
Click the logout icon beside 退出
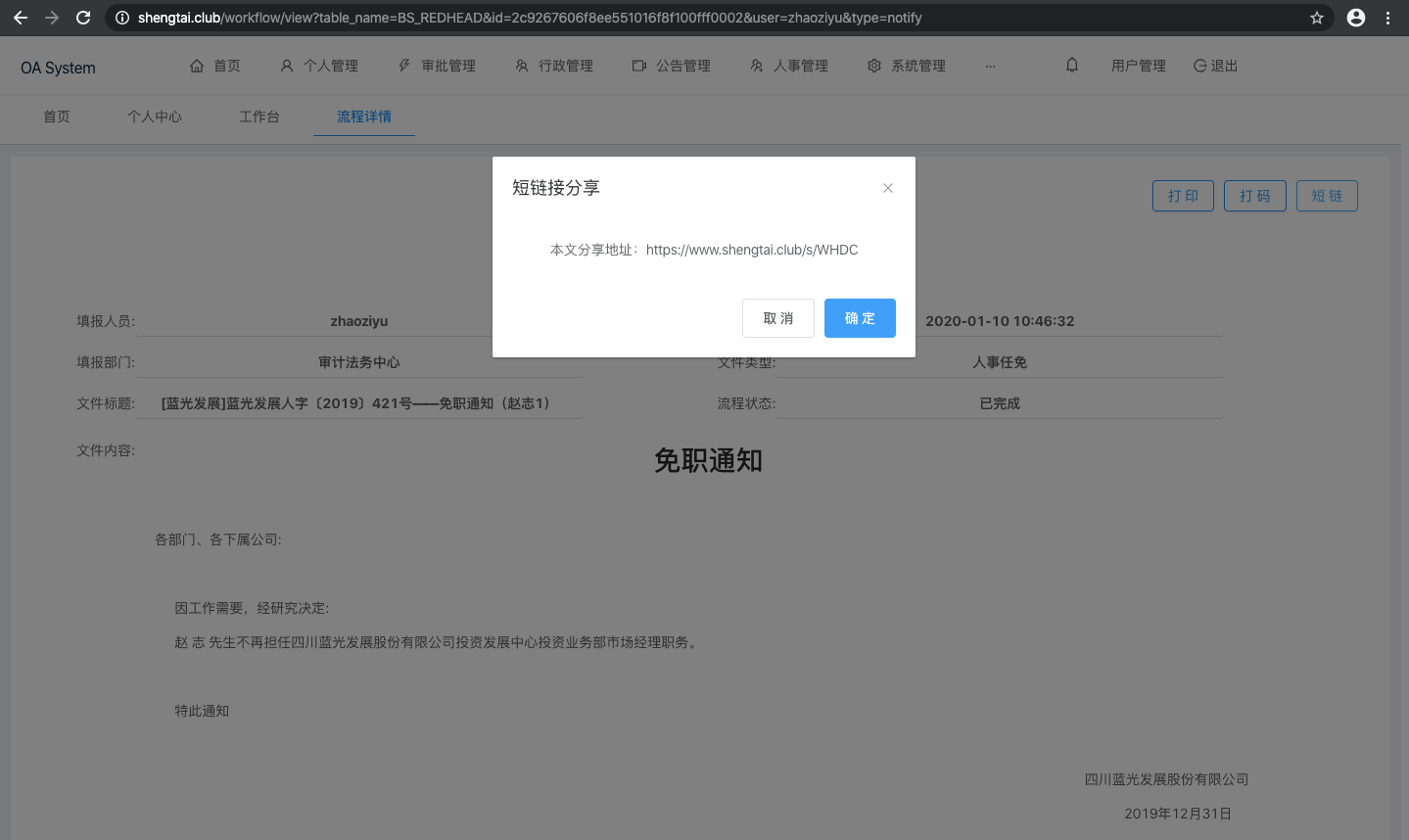click(x=1199, y=66)
